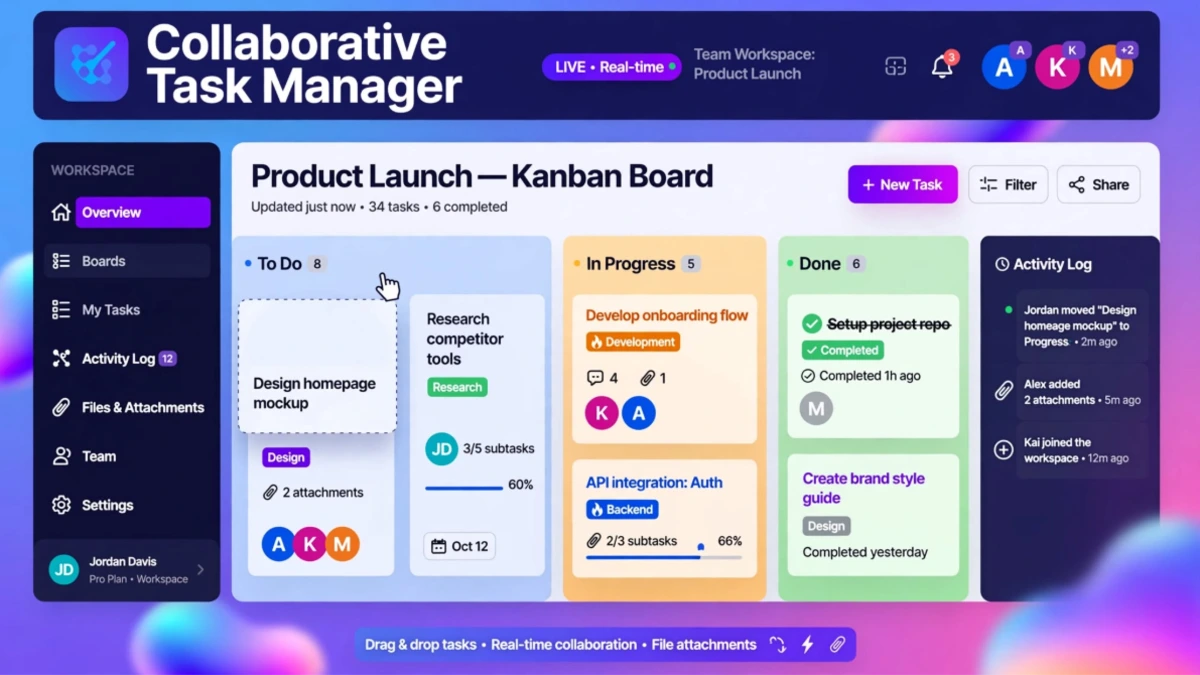Click the 60% subtasks progress bar
The width and height of the screenshot is (1200, 675).
coord(464,488)
